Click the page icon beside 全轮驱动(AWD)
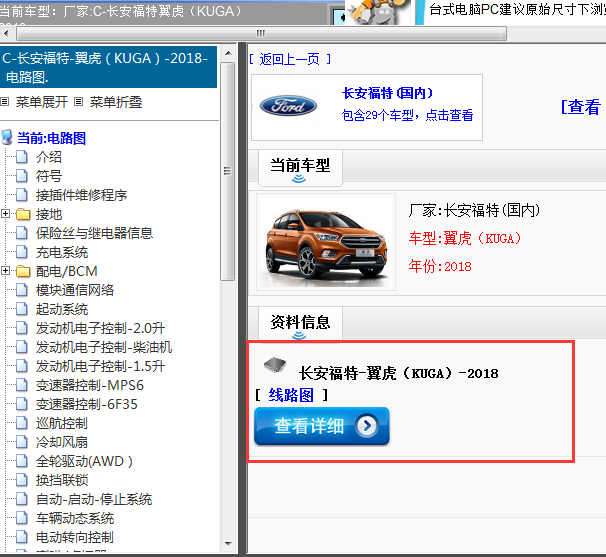 (x=22, y=461)
